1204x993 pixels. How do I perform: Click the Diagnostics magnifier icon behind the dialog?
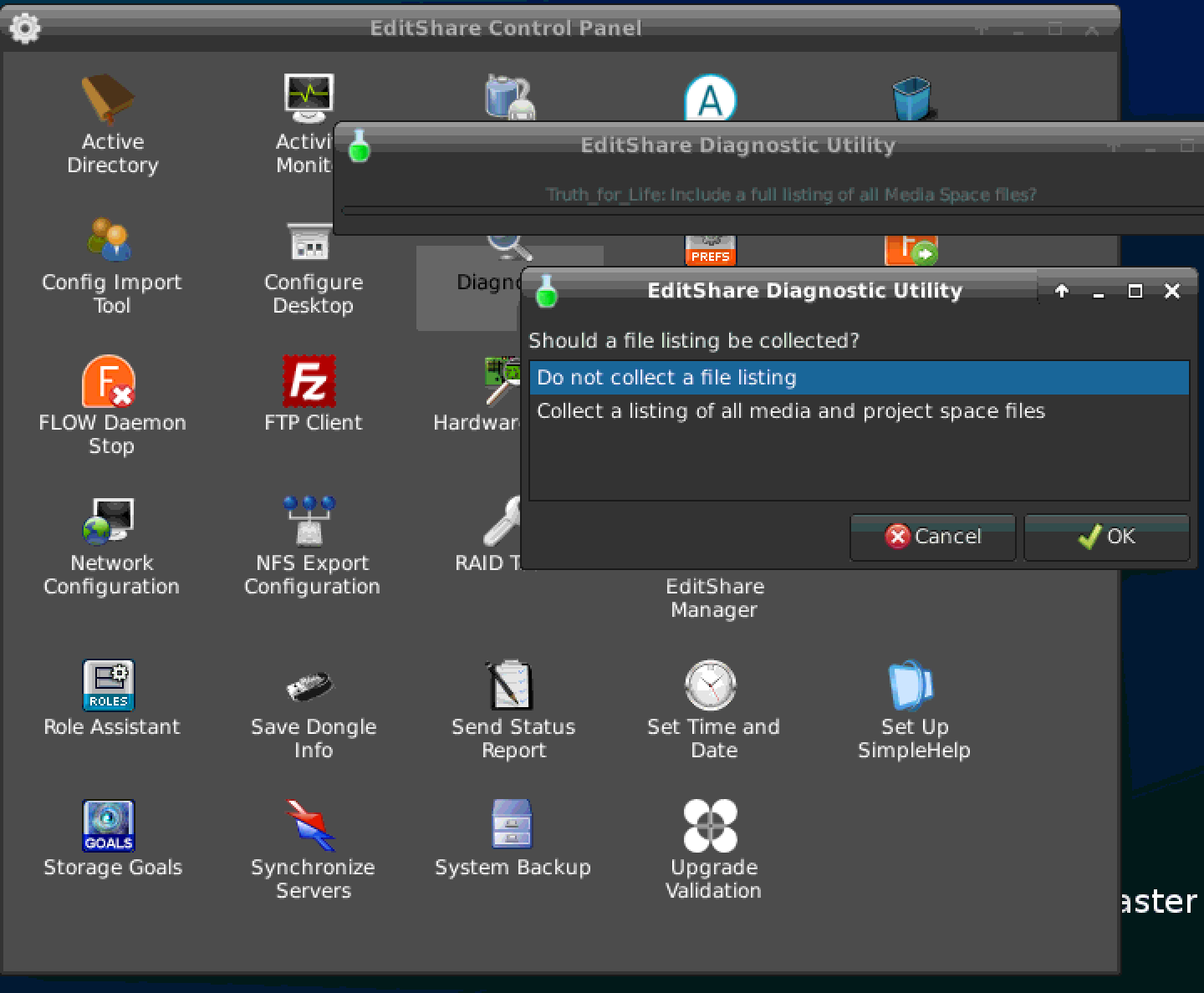[509, 247]
